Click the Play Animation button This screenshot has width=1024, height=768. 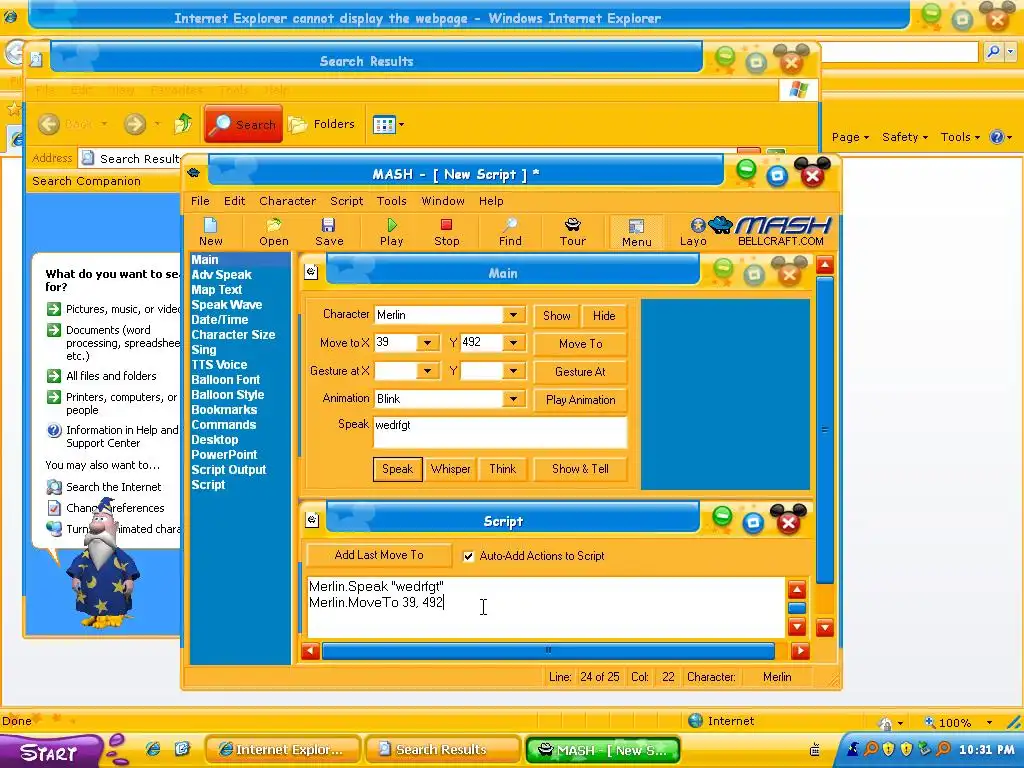[581, 400]
